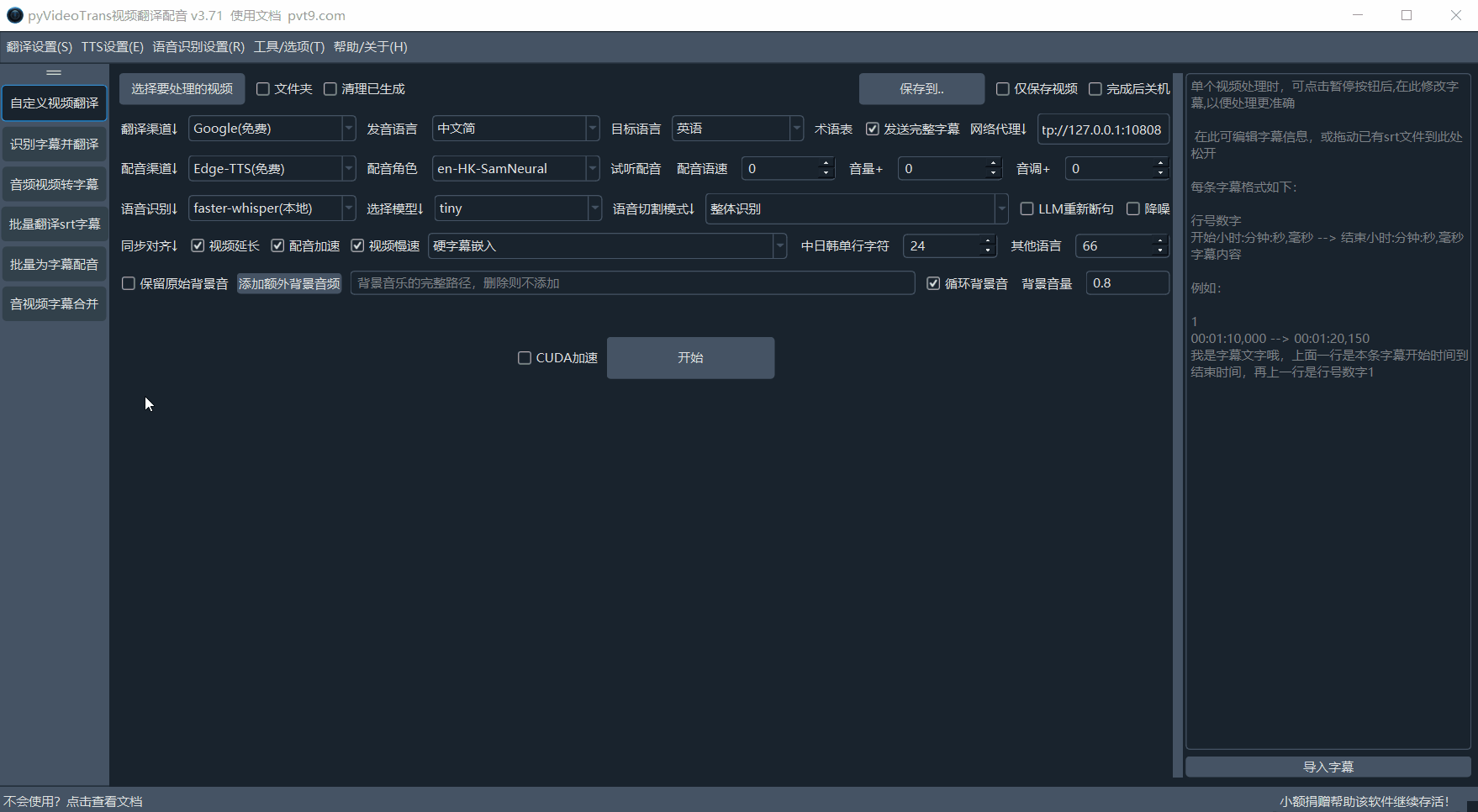Click the 试听配音 button
Viewport: 1478px width, 812px height.
pos(636,169)
